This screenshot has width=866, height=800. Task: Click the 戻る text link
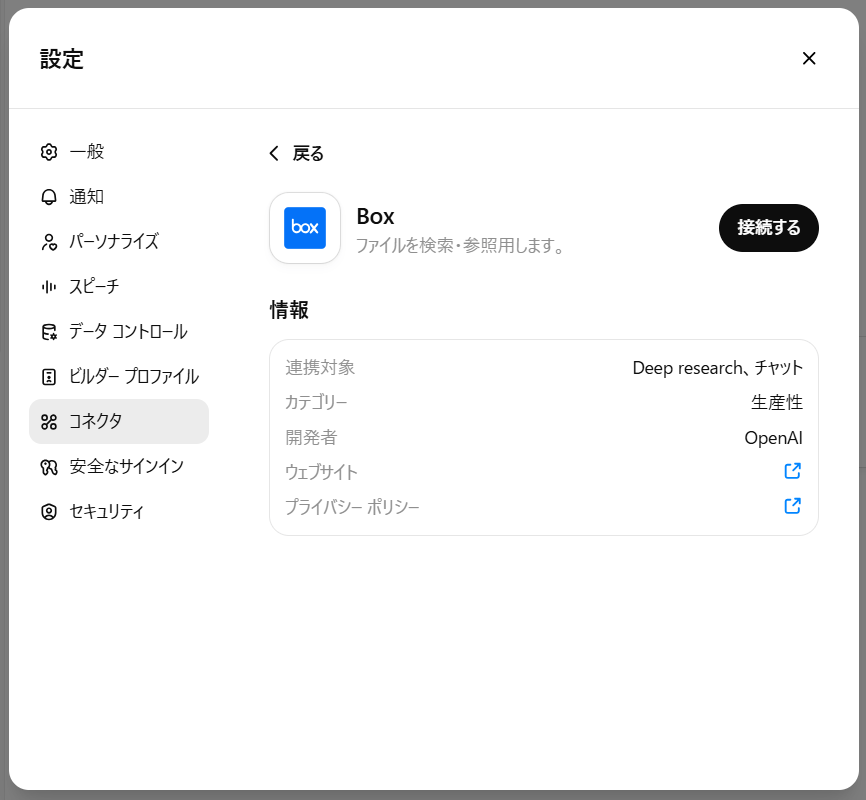click(308, 154)
